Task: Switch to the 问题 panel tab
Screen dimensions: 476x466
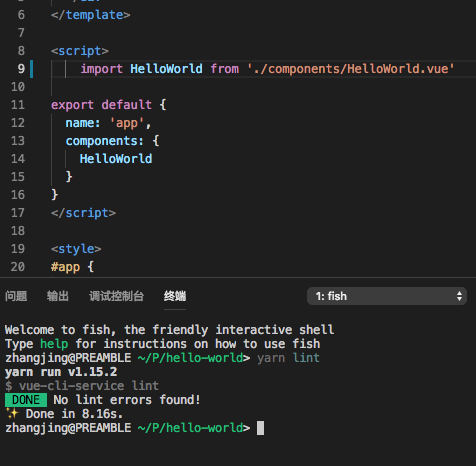Action: tap(16, 296)
